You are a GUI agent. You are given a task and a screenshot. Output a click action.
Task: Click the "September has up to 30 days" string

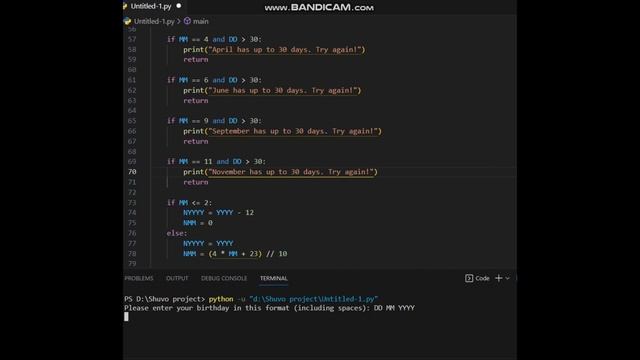click(x=293, y=131)
